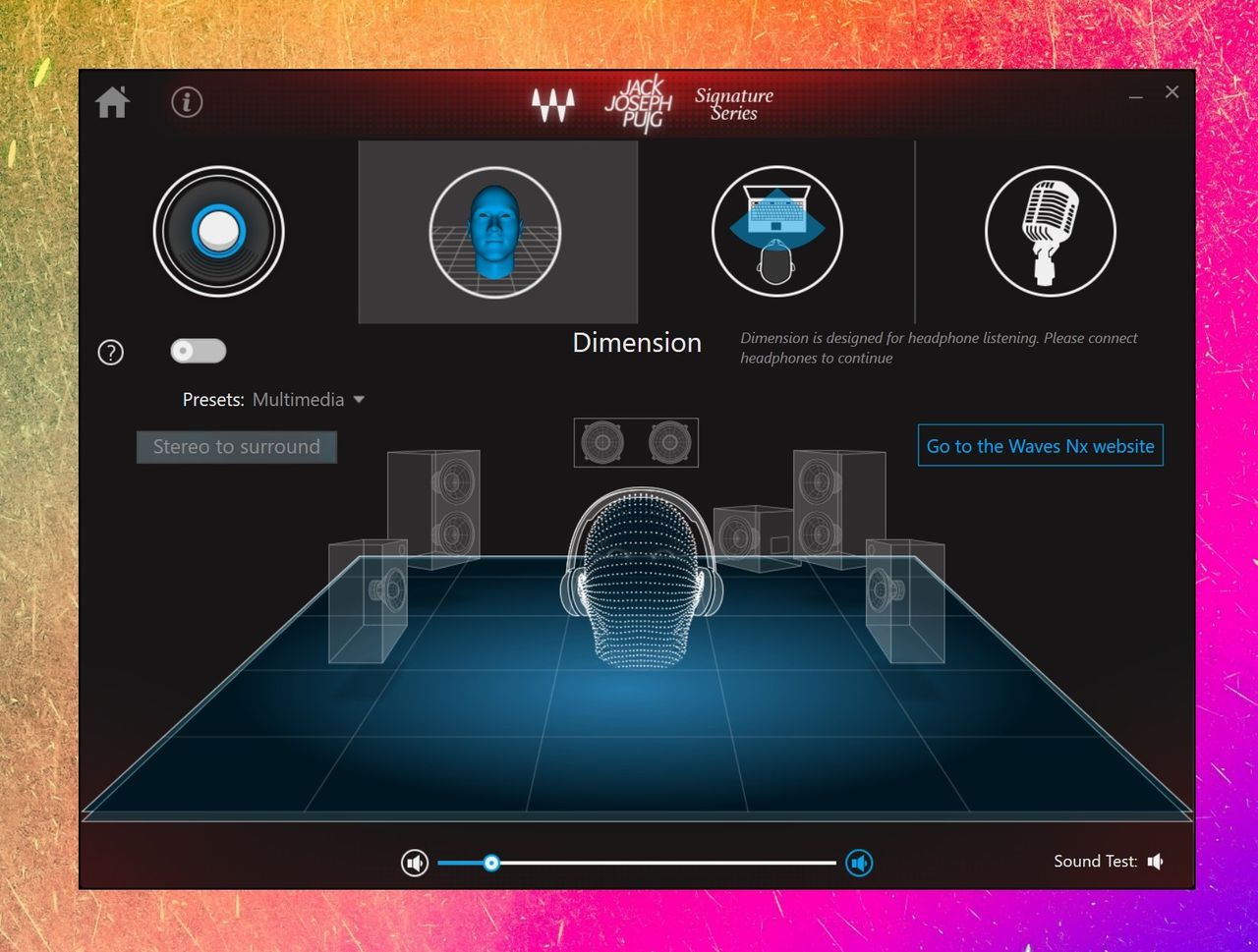Go to the Home screen icon
Image resolution: width=1258 pixels, height=952 pixels.
click(x=113, y=102)
